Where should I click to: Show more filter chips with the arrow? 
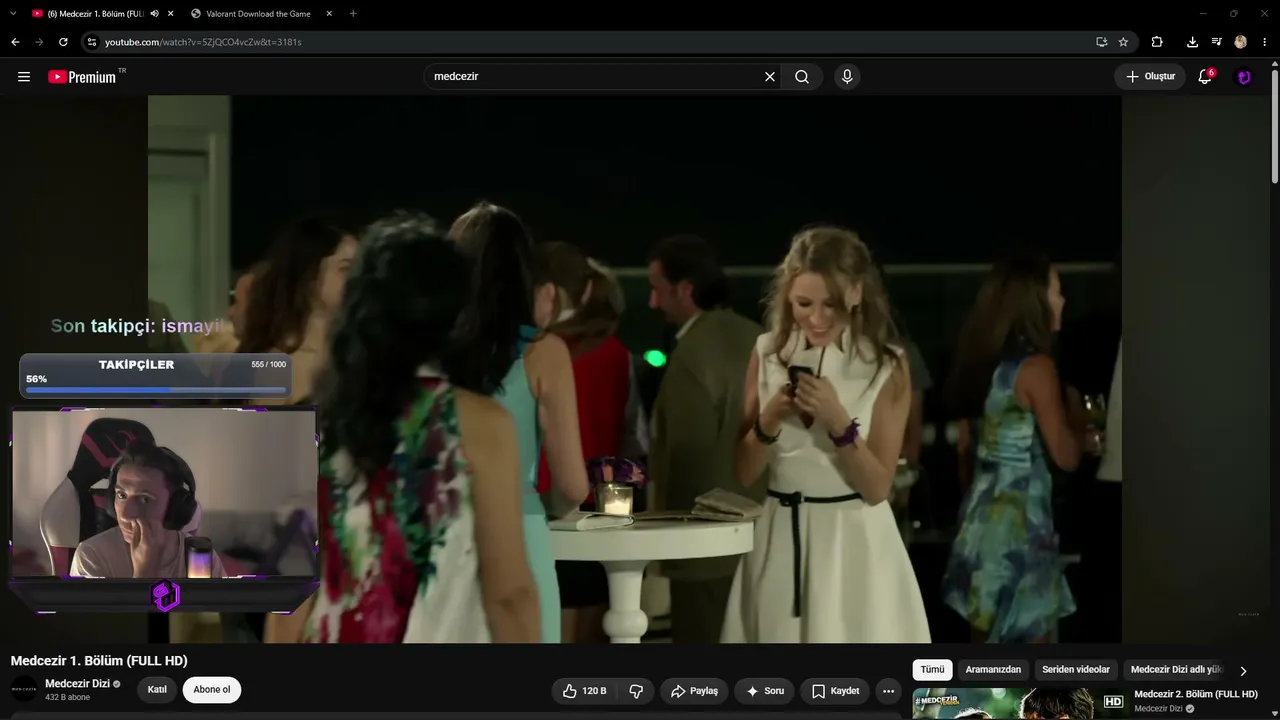click(x=1243, y=671)
